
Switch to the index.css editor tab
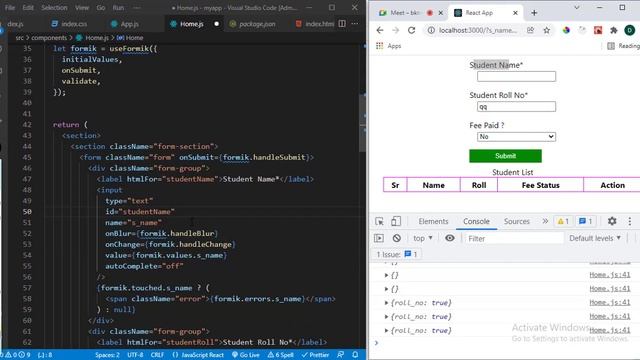pyautogui.click(x=69, y=24)
